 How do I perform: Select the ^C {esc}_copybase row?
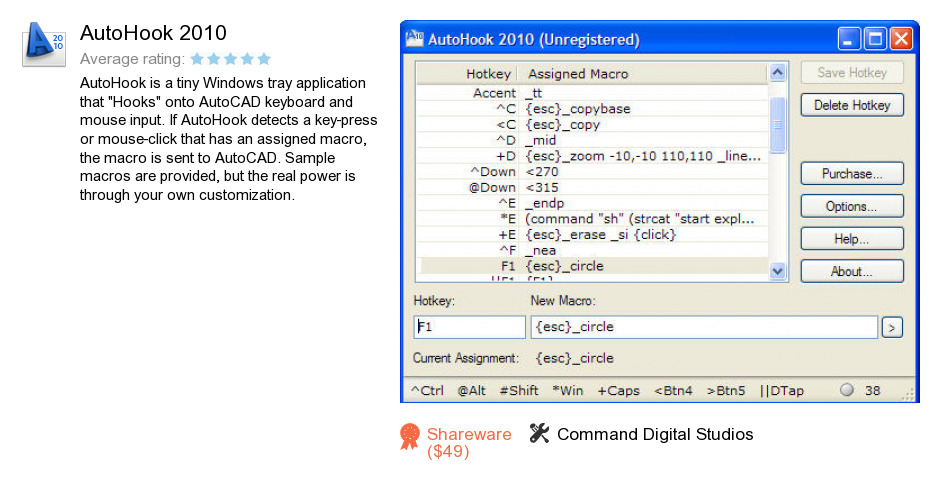592,109
